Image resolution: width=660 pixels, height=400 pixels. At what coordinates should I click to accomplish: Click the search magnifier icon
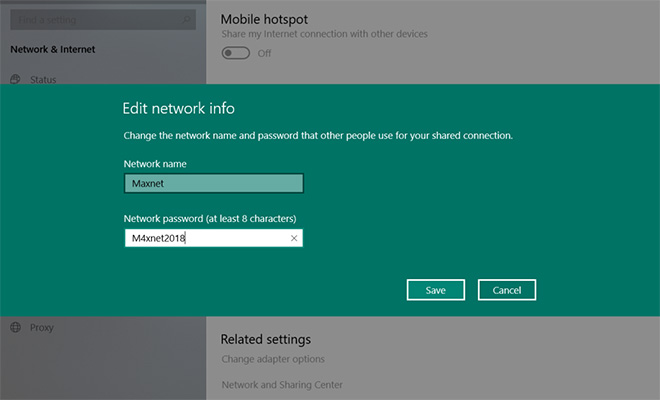pyautogui.click(x=185, y=20)
